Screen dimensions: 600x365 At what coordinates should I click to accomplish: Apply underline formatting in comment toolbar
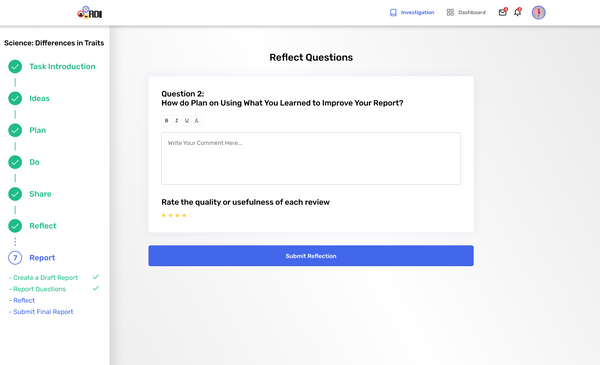(186, 121)
